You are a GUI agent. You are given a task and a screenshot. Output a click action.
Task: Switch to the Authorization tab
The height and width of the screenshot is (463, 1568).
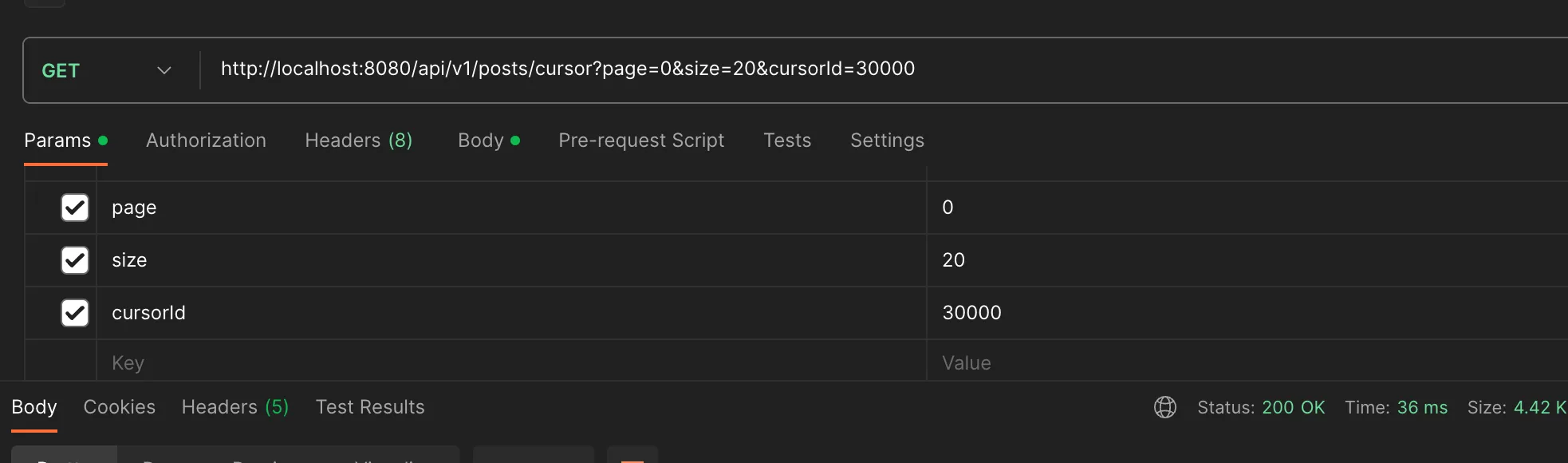pos(206,140)
